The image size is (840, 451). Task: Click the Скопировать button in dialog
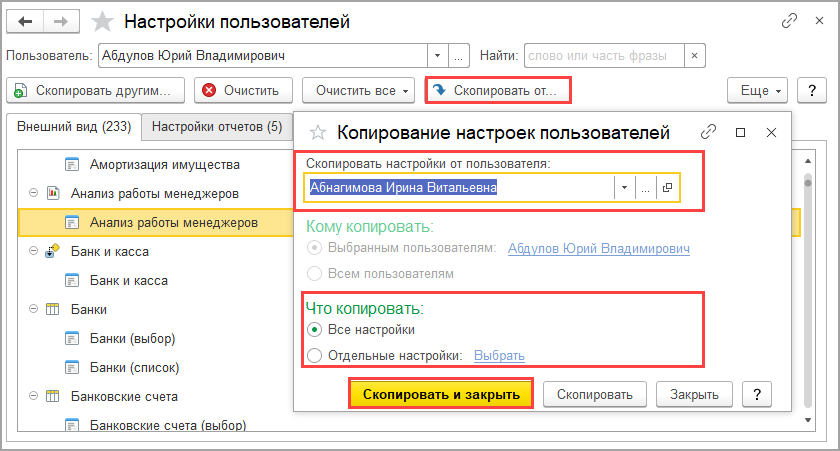595,395
